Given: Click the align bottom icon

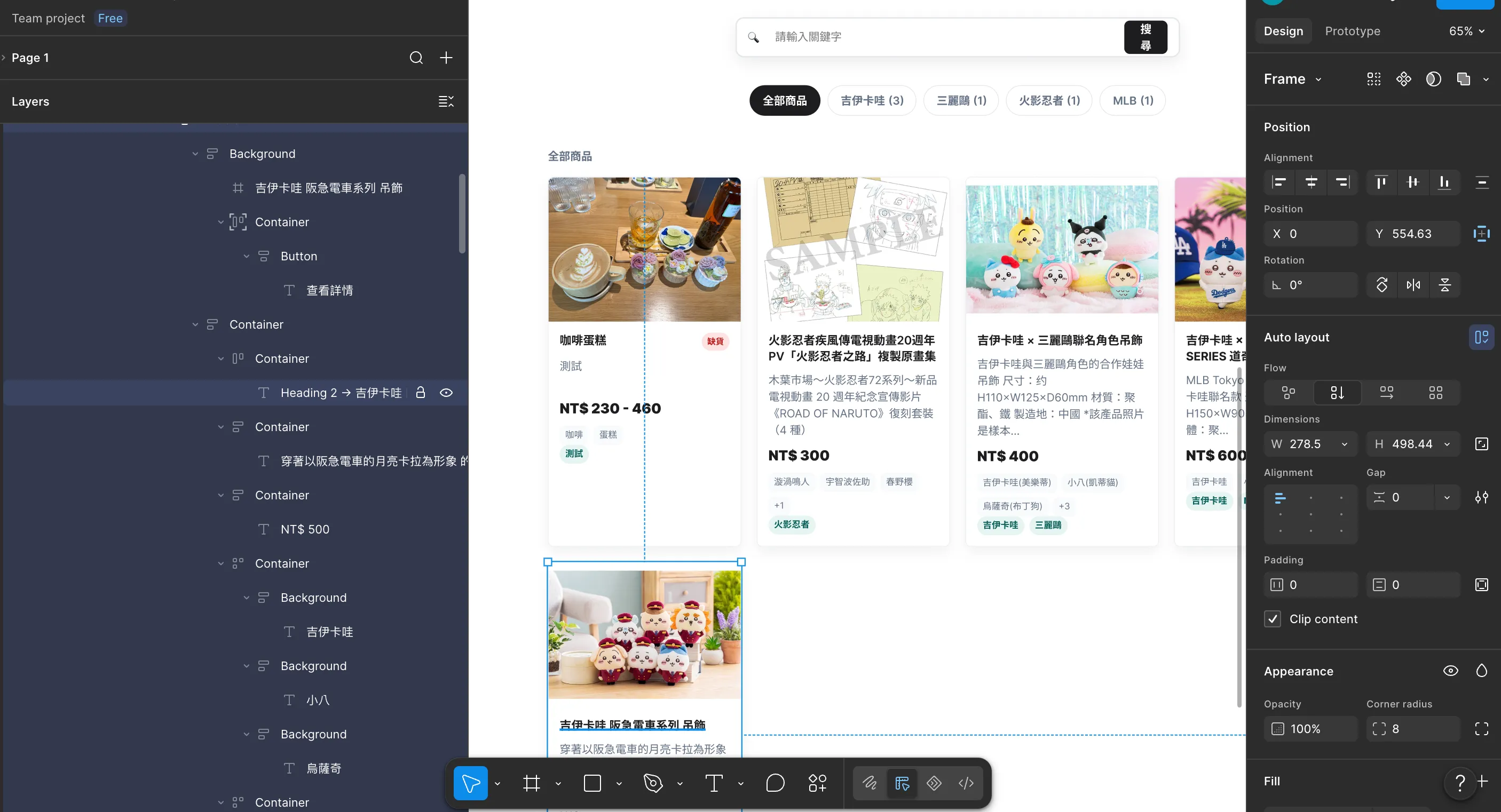Looking at the screenshot, I should (x=1444, y=182).
